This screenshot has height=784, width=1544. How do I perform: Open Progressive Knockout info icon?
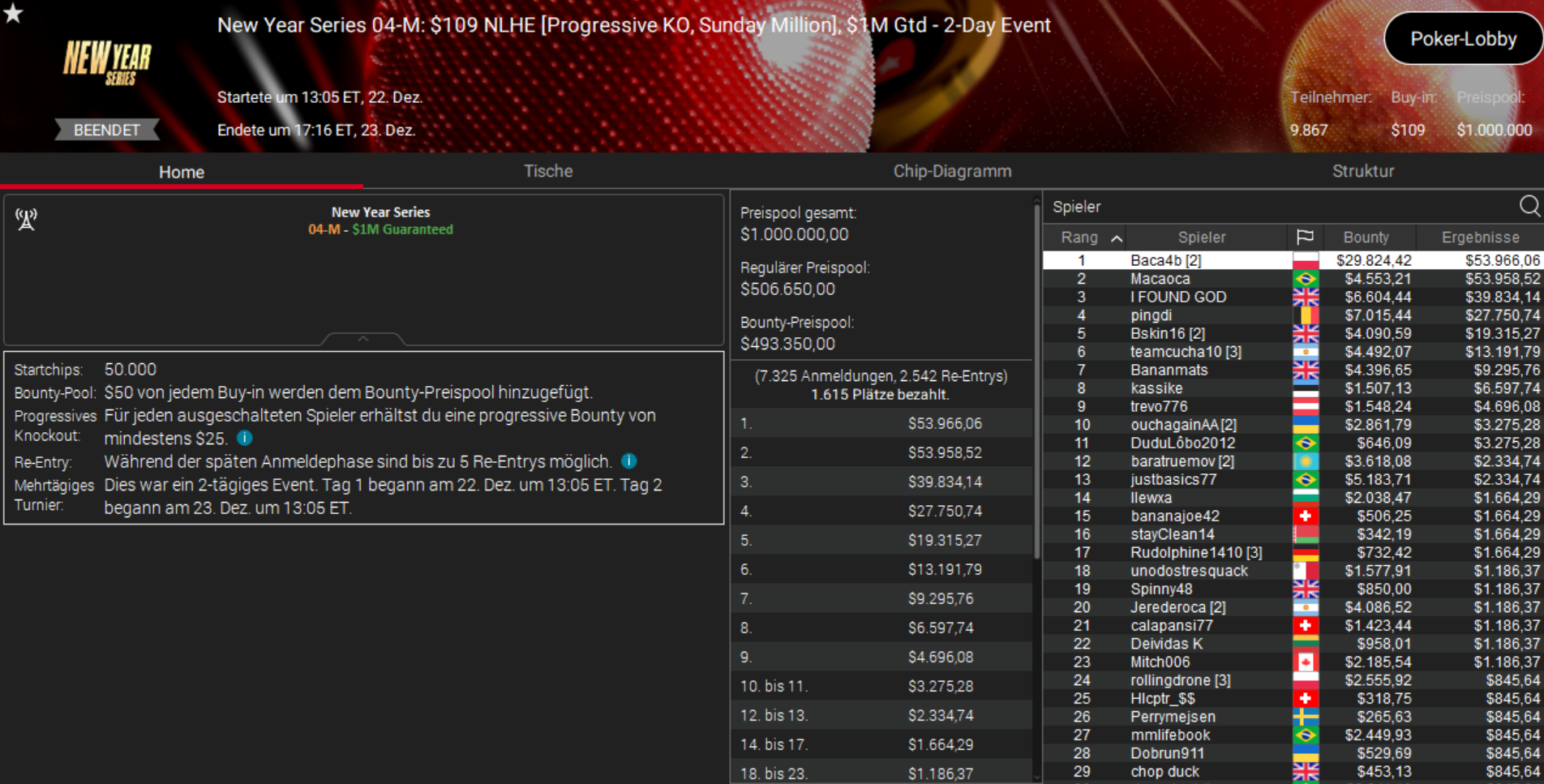click(x=245, y=438)
